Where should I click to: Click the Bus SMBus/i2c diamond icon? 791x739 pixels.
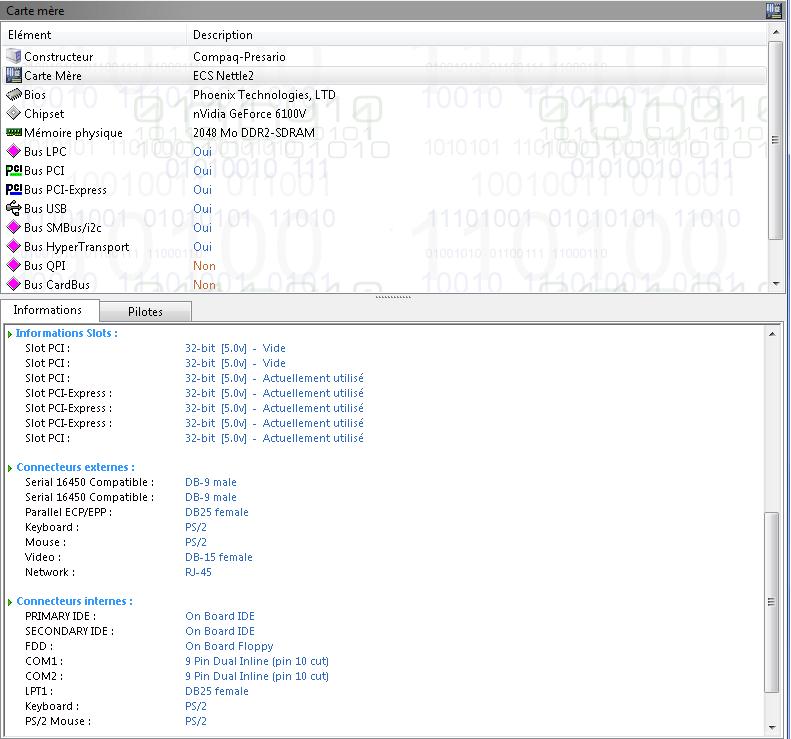(x=14, y=228)
